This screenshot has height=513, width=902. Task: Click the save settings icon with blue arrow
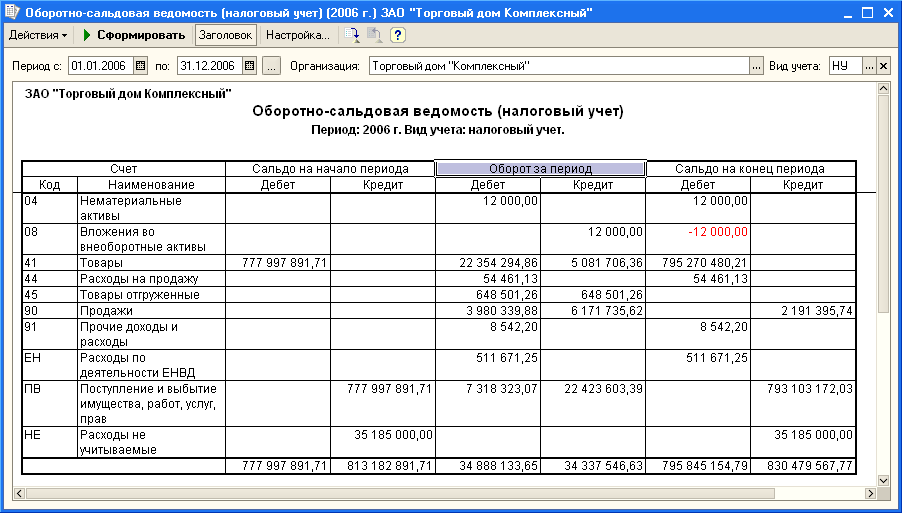click(x=351, y=35)
